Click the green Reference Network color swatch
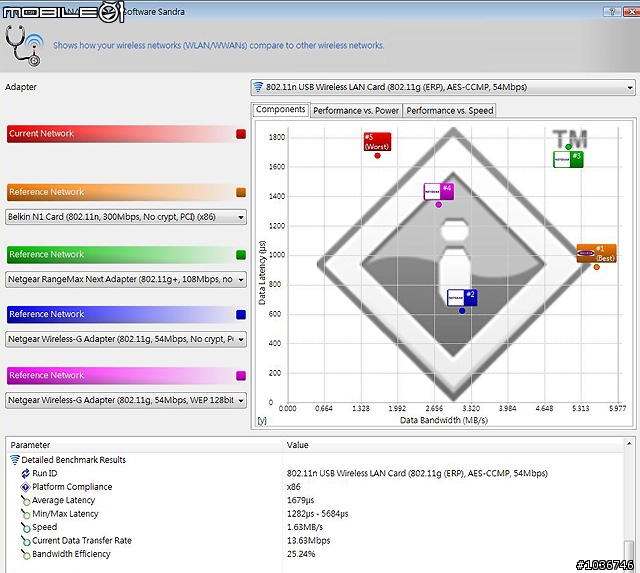 (x=241, y=255)
